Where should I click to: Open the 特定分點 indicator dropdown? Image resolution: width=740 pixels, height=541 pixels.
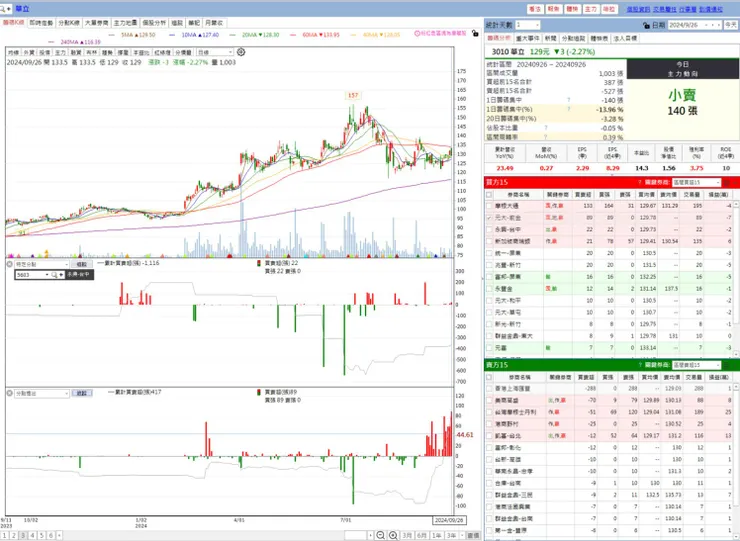[x=42, y=264]
